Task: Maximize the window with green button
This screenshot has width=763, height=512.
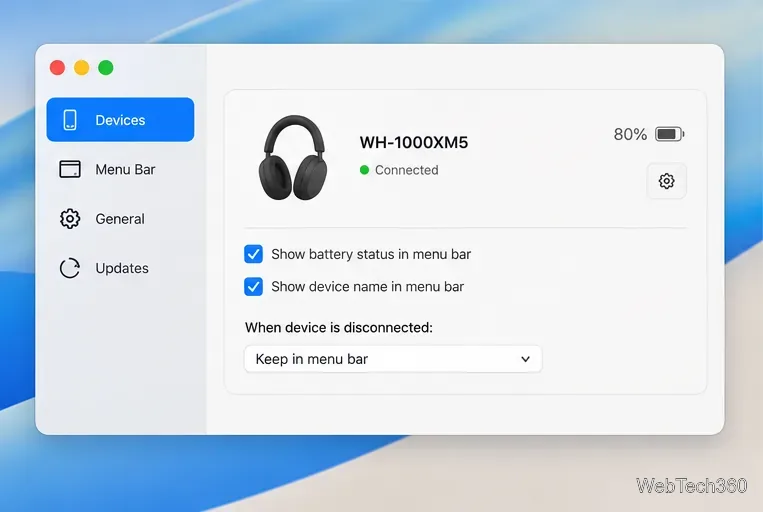Action: tap(106, 68)
